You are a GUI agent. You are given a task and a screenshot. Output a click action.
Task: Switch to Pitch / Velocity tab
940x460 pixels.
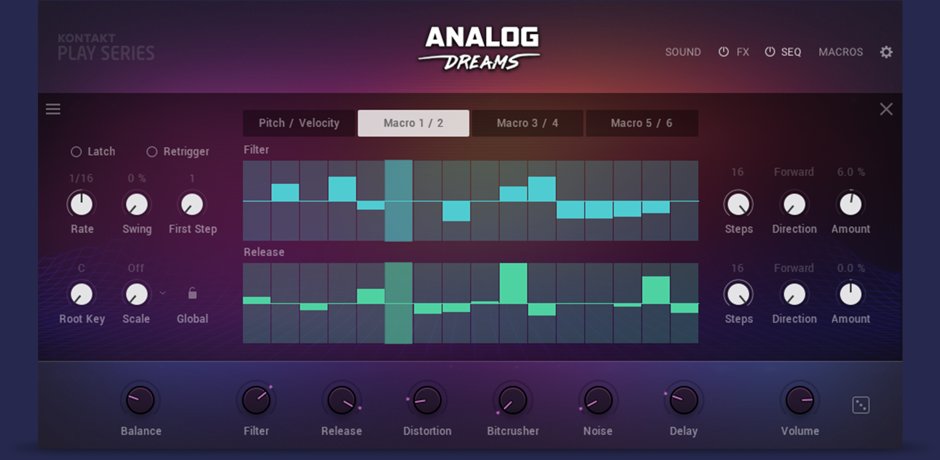[299, 123]
